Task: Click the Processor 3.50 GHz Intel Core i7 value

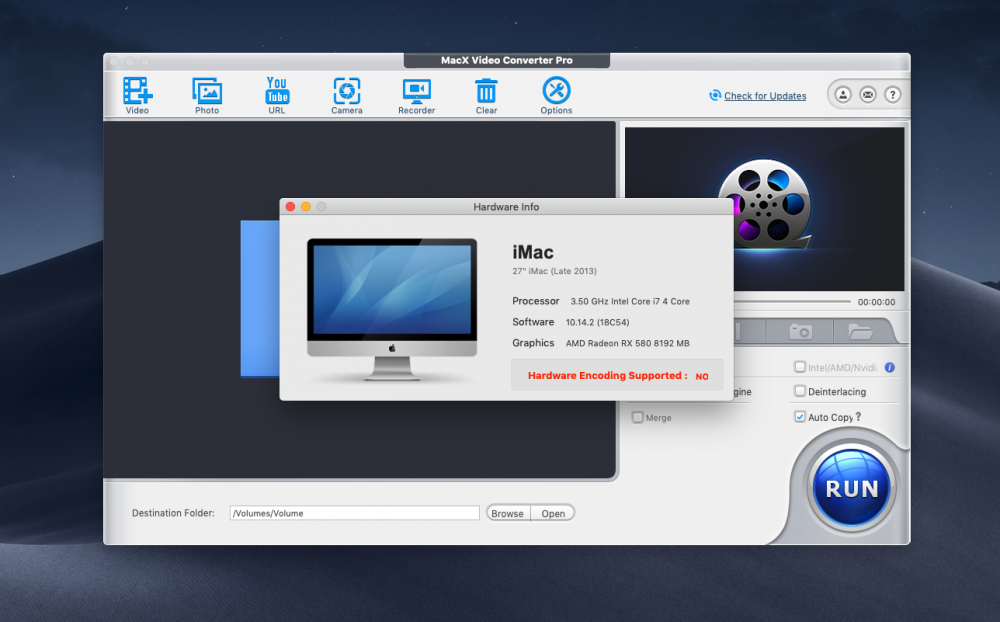Action: coord(630,301)
